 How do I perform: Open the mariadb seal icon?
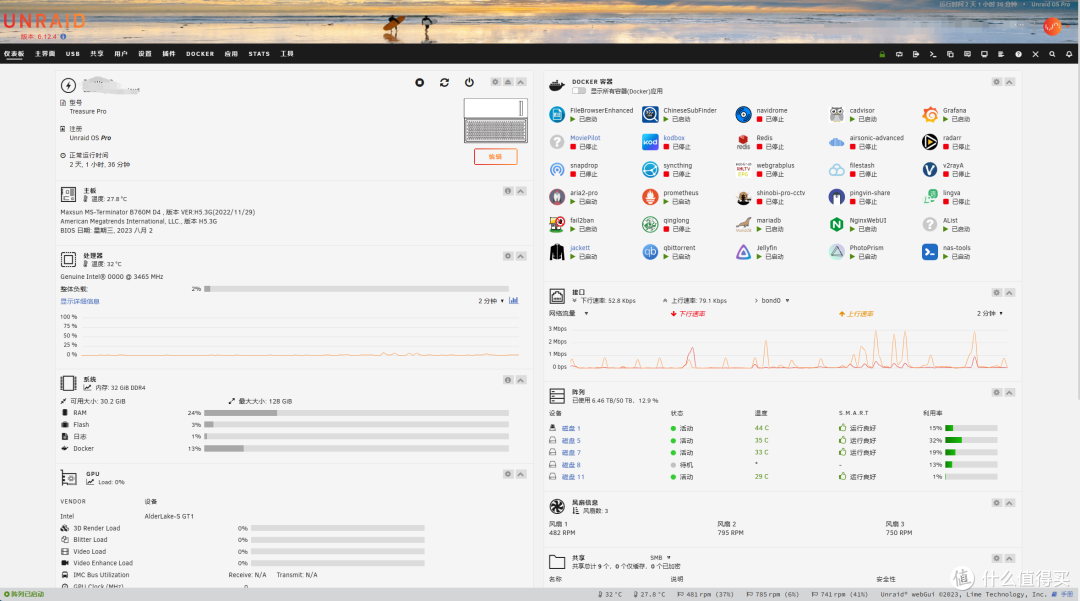coord(743,224)
